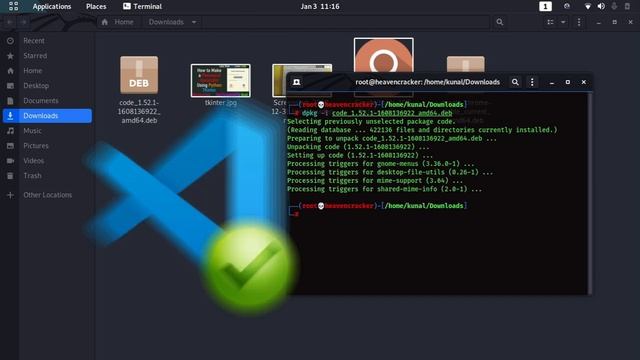Go back in the file manager
Image resolution: width=640 pixels, height=360 pixels.
(x=9, y=22)
